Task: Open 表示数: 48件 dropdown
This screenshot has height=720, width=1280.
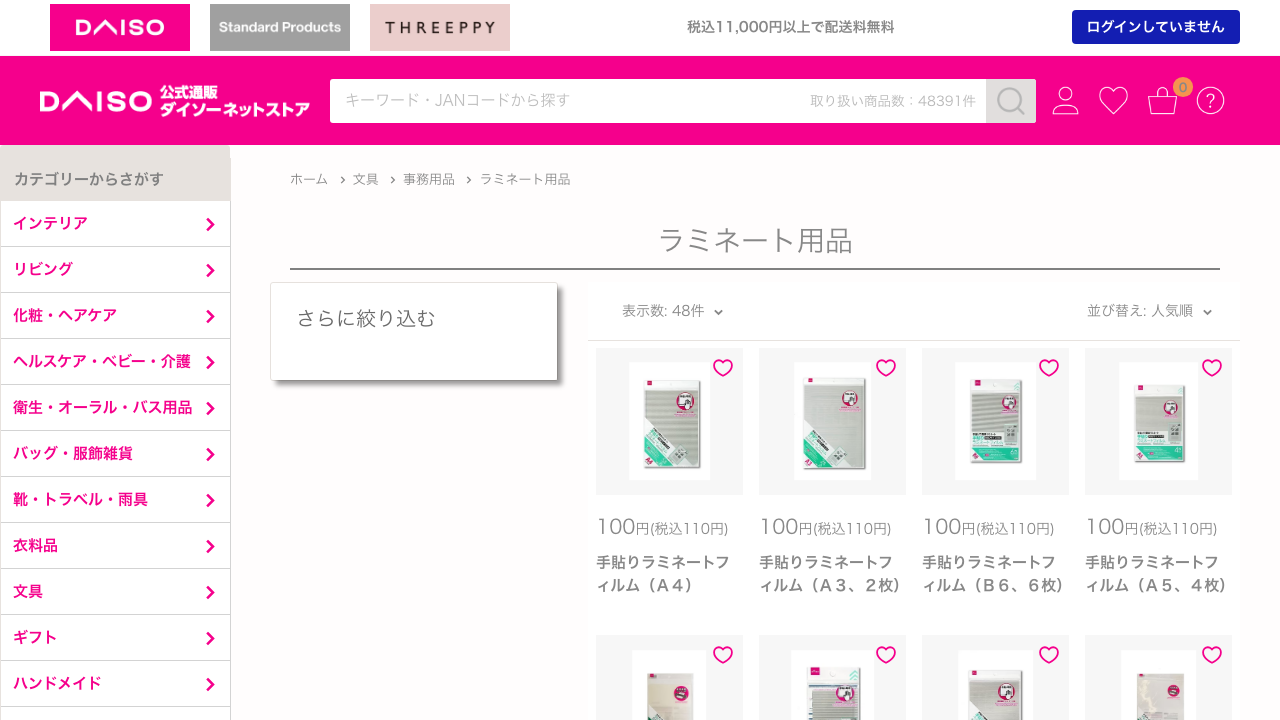Action: point(672,311)
